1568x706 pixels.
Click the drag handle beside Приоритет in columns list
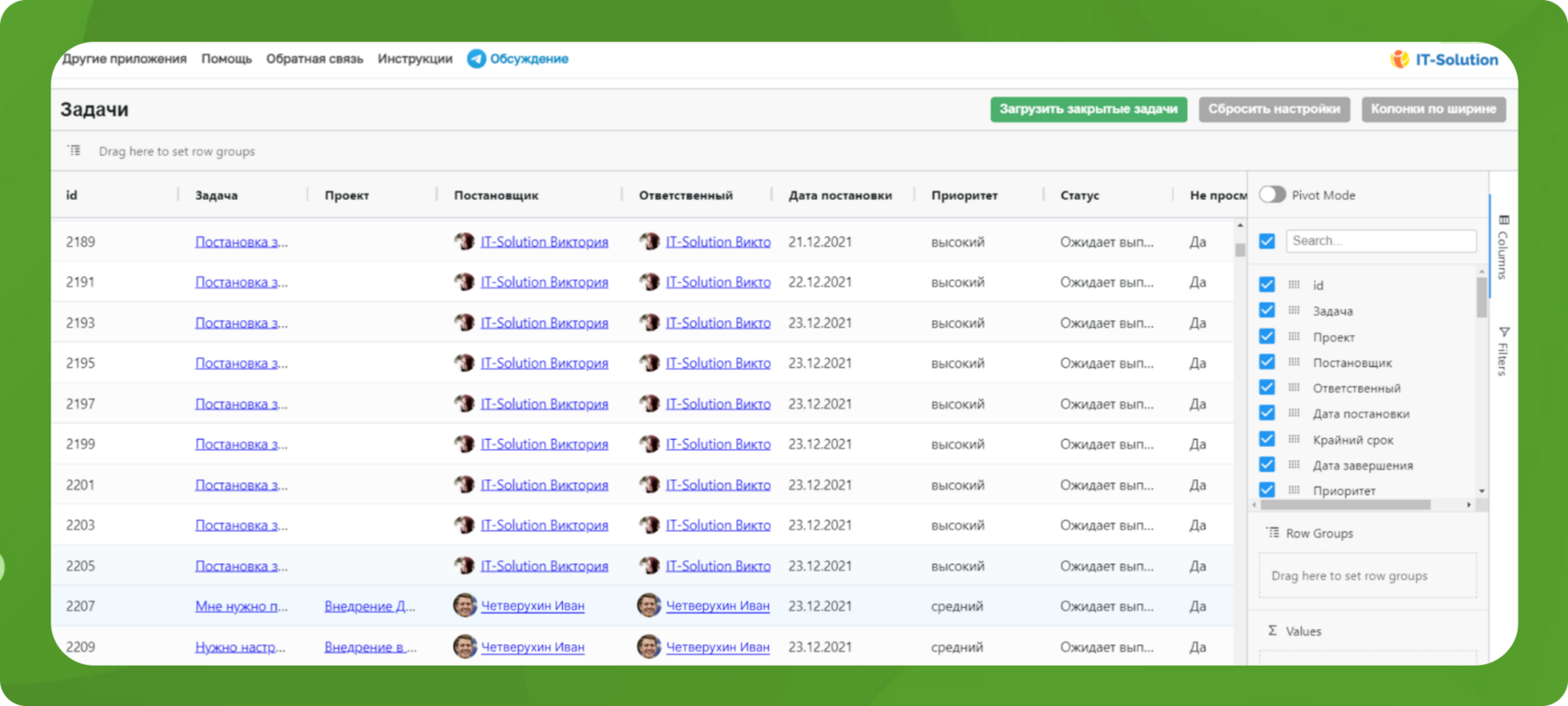1294,490
